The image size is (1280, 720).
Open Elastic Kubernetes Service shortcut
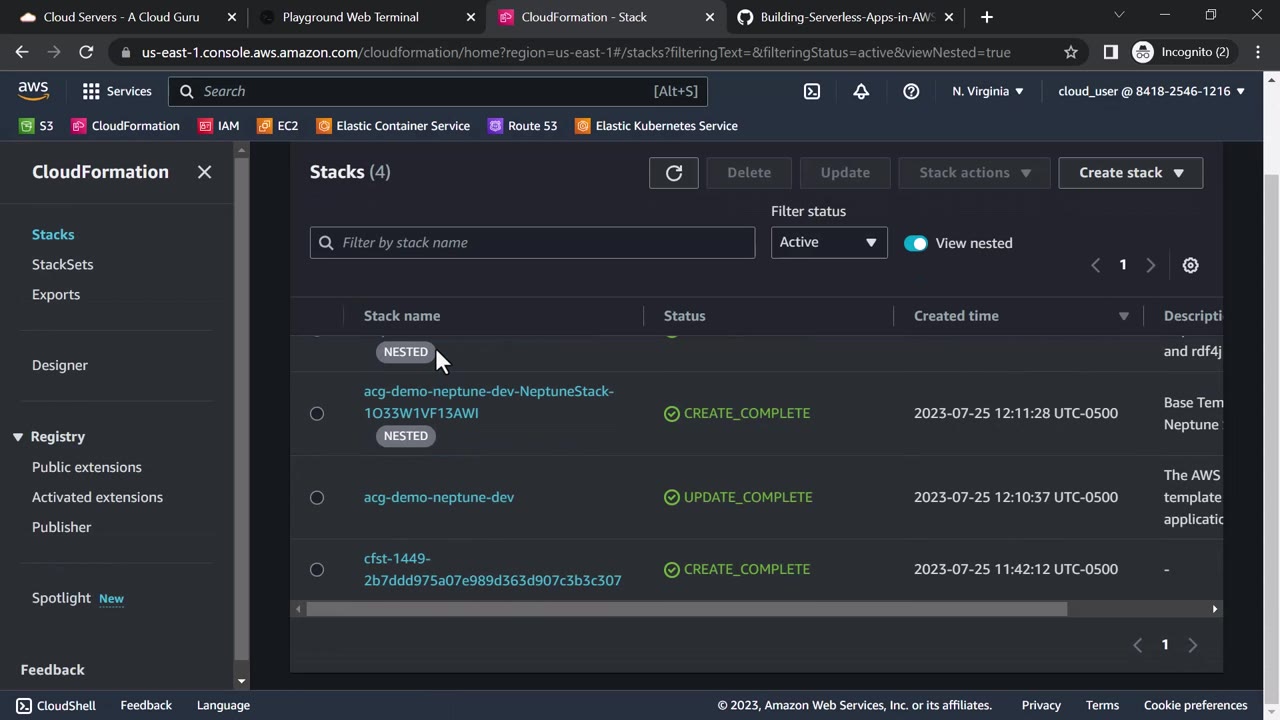click(x=657, y=126)
